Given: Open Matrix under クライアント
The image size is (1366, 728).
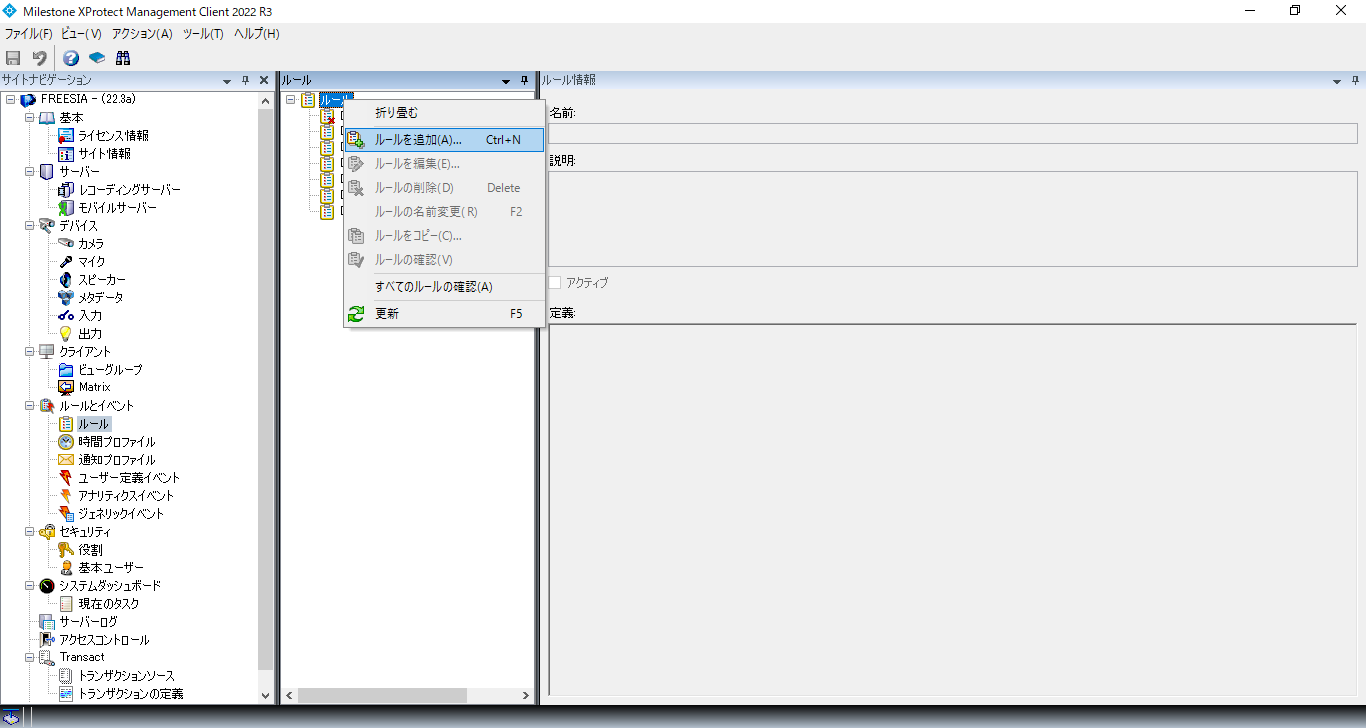Looking at the screenshot, I should click(94, 387).
